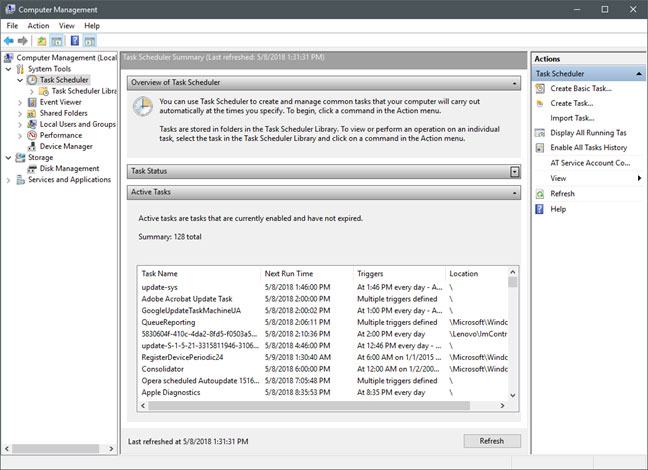Sort by Triggers column header

[x=370, y=274]
